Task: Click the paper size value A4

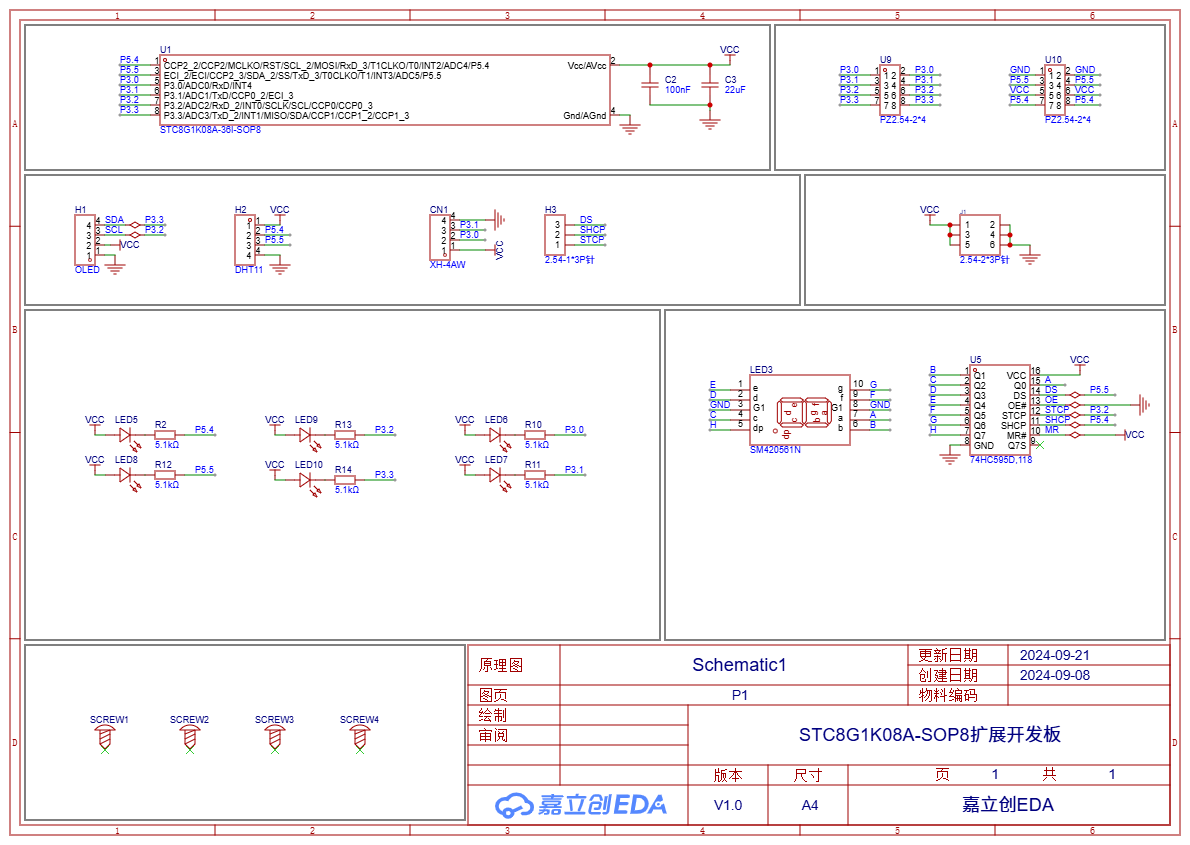Action: coord(810,806)
